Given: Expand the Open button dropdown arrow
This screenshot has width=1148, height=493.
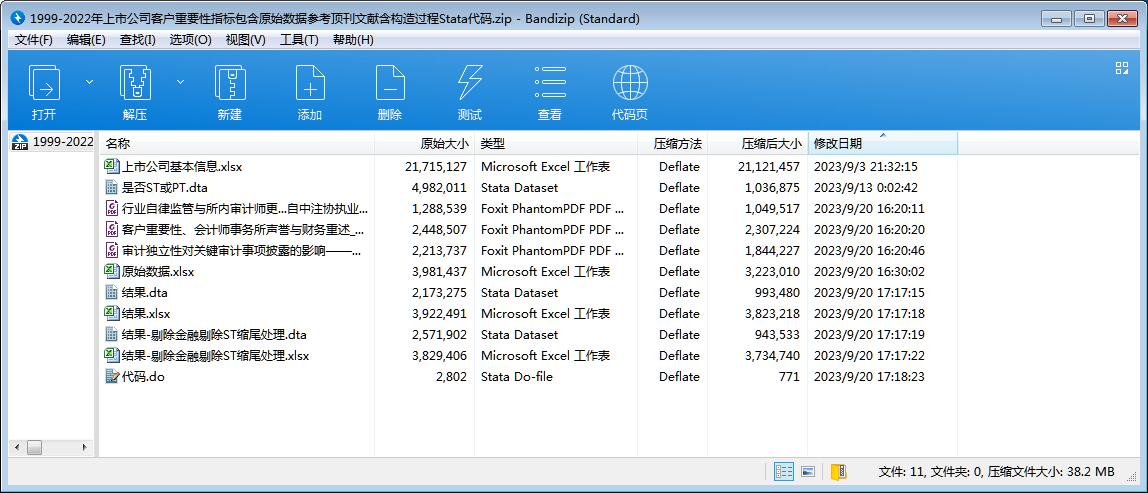Looking at the screenshot, I should 89,82.
